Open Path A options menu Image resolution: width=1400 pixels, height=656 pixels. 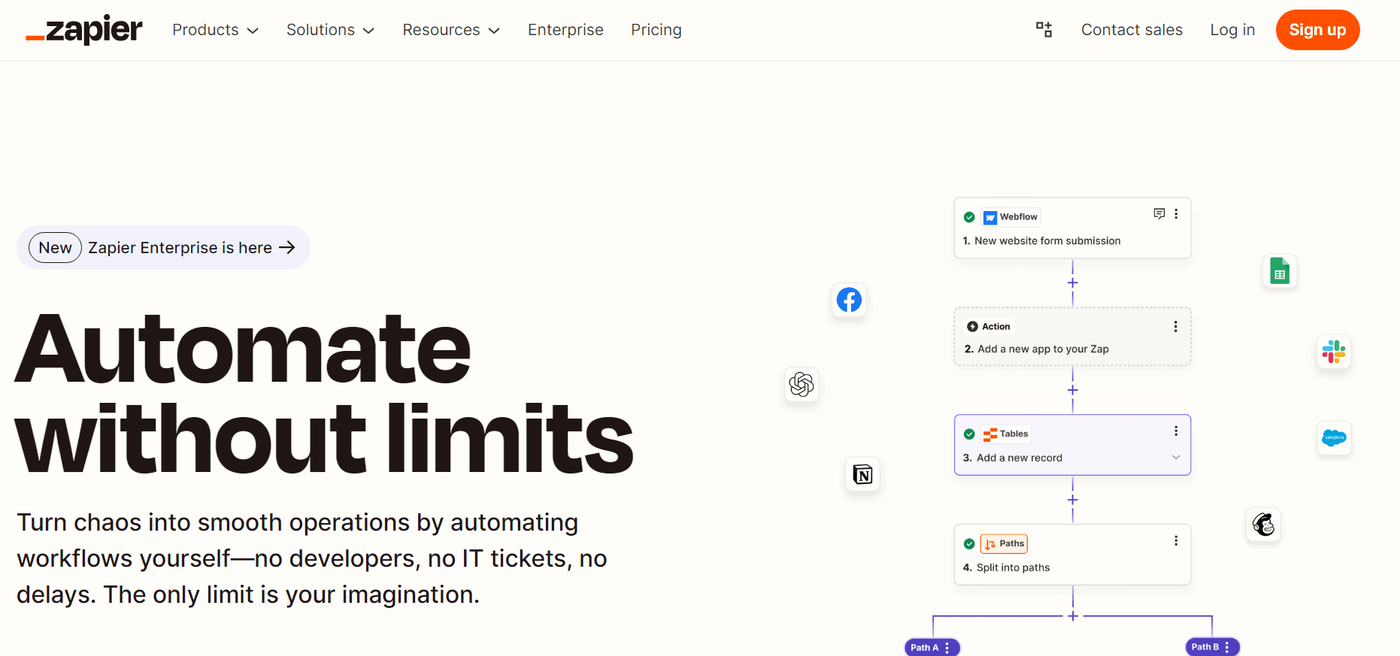click(947, 648)
